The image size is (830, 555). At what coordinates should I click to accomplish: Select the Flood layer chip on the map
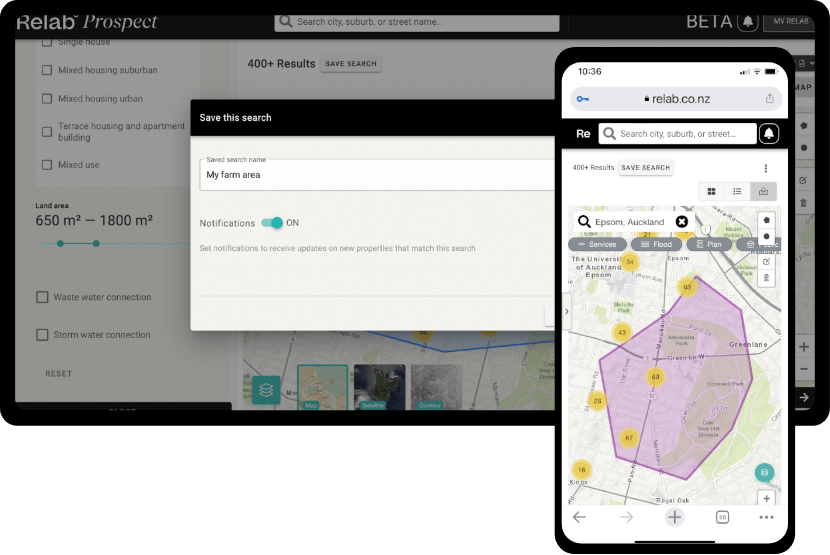click(656, 244)
